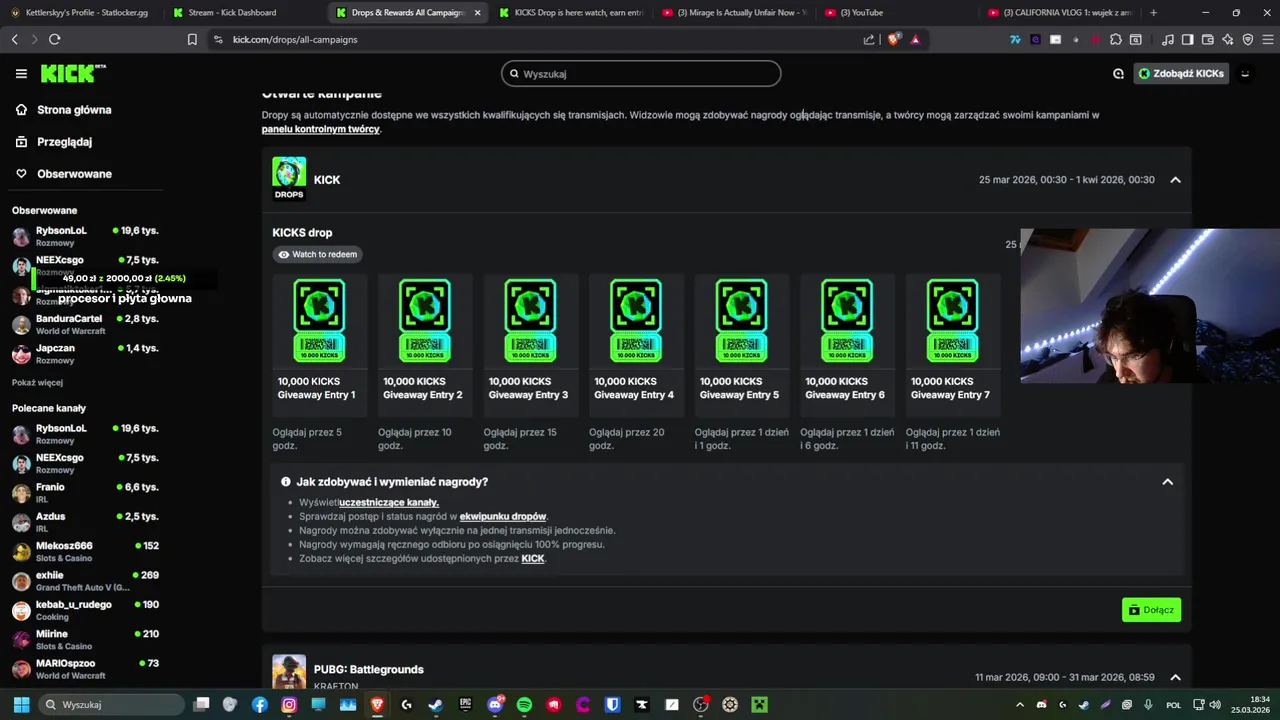Open the Brave Shields lion icon
This screenshot has height=720, width=1280.
(x=895, y=39)
